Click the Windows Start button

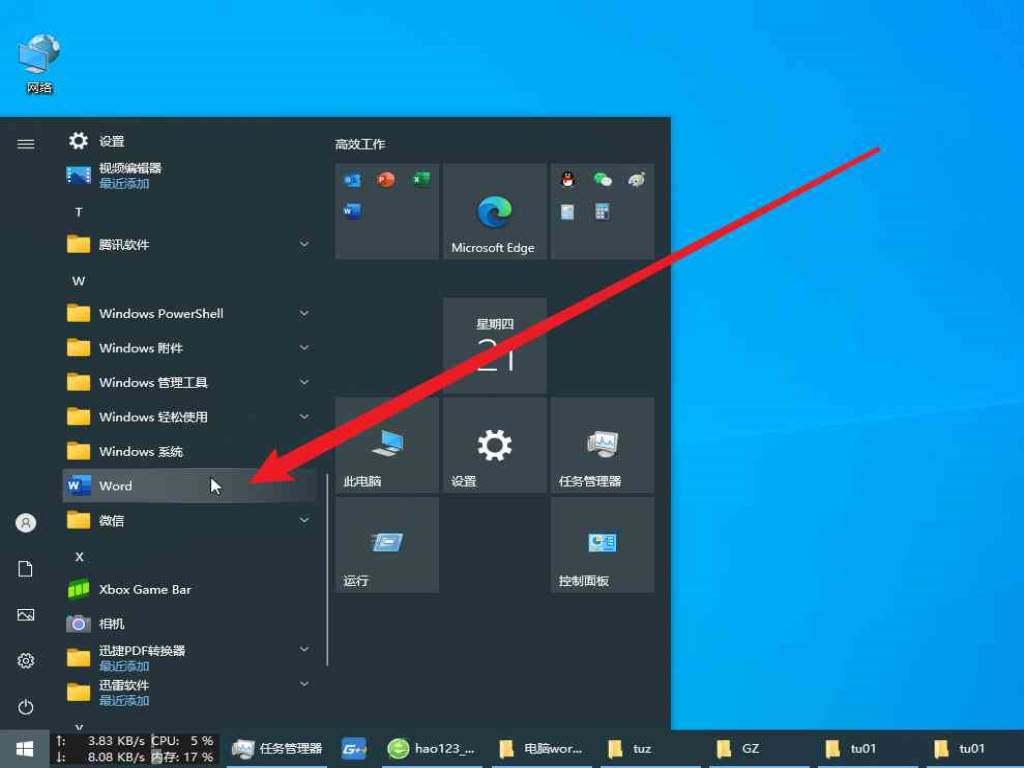25,749
